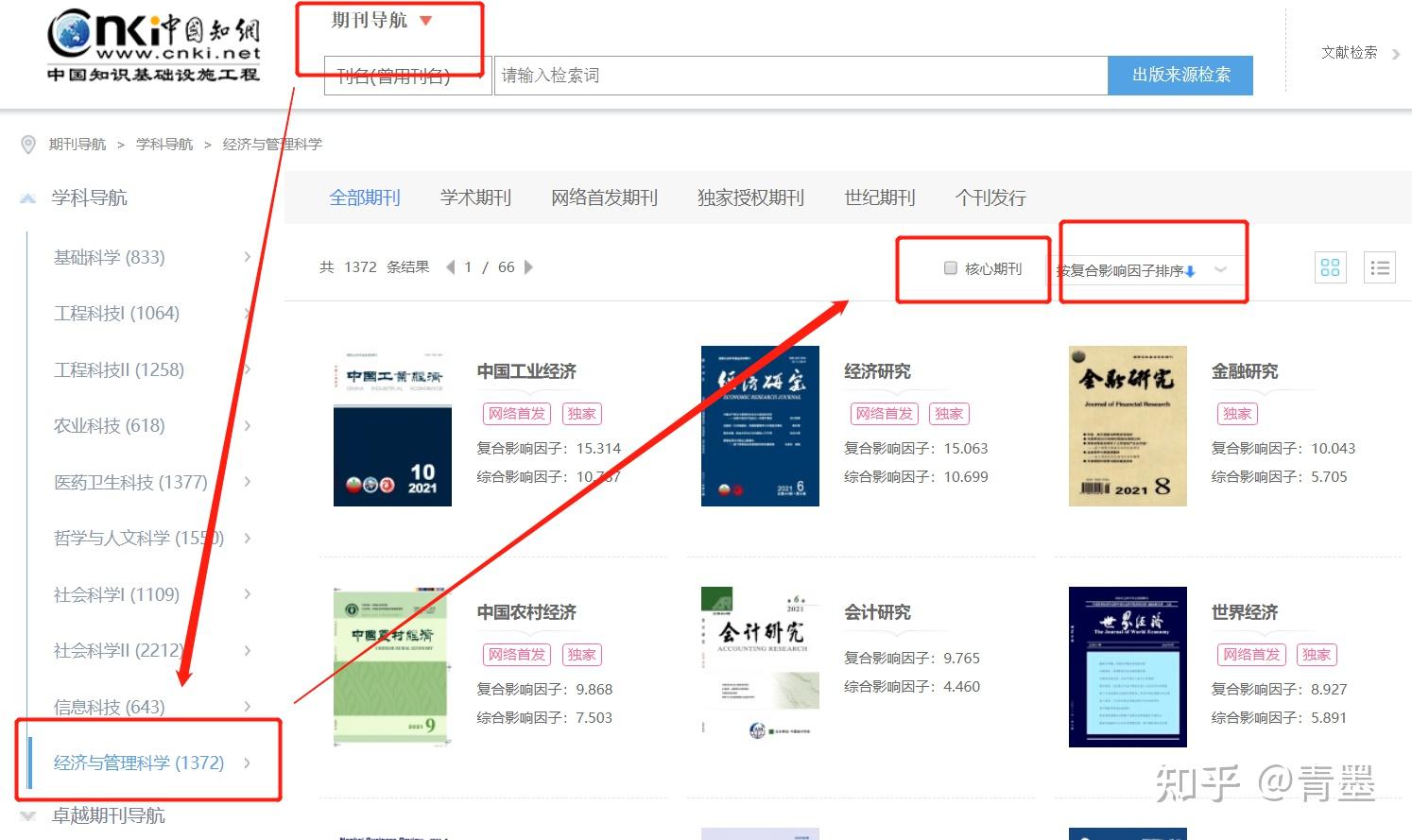
Task: Click the 出版来源检索 search button
Action: point(1180,76)
